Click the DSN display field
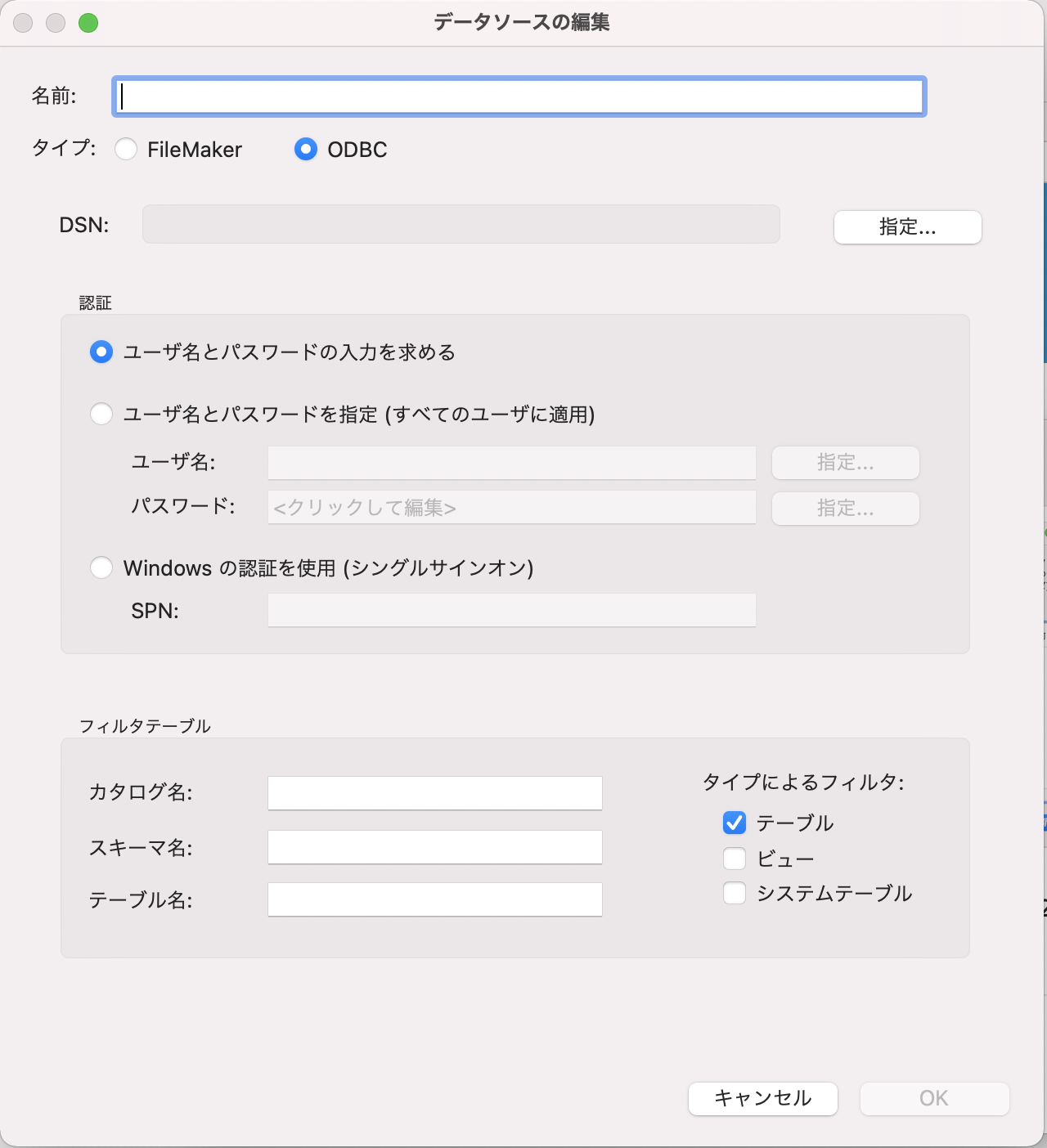1047x1148 pixels. [x=461, y=224]
